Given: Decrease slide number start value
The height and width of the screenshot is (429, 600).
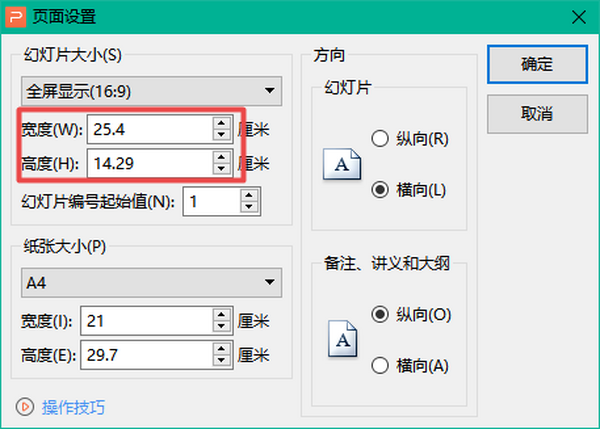Looking at the screenshot, I should (x=249, y=207).
